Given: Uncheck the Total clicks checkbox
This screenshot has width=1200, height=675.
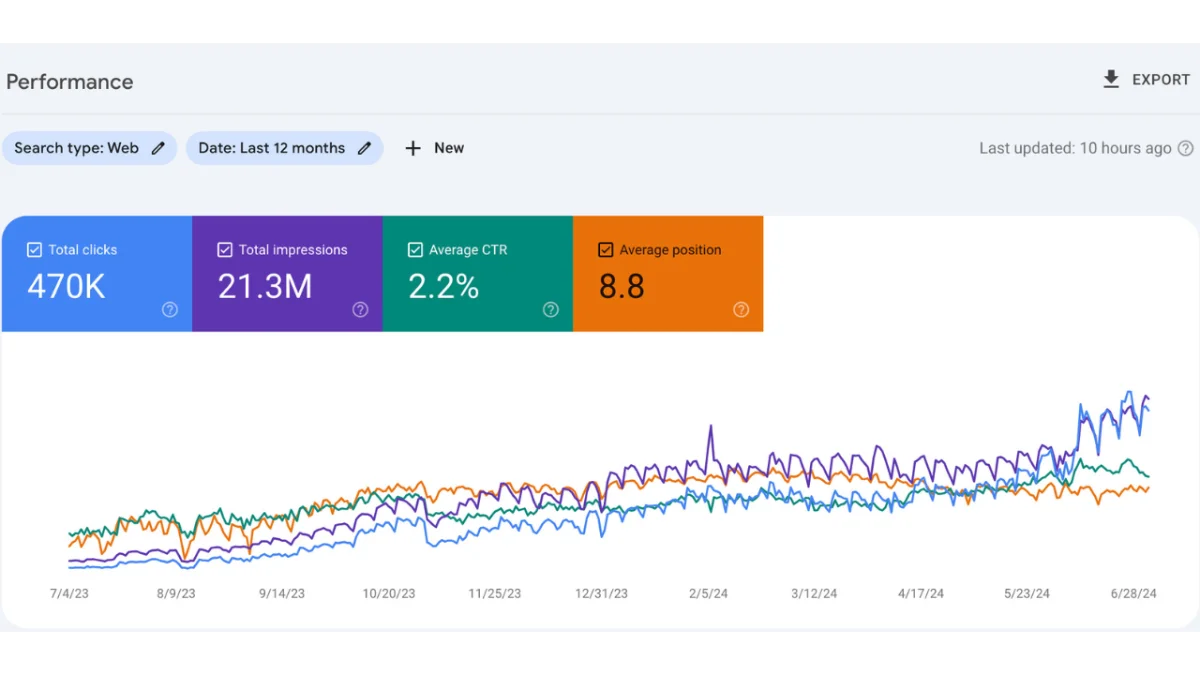Looking at the screenshot, I should (x=35, y=250).
